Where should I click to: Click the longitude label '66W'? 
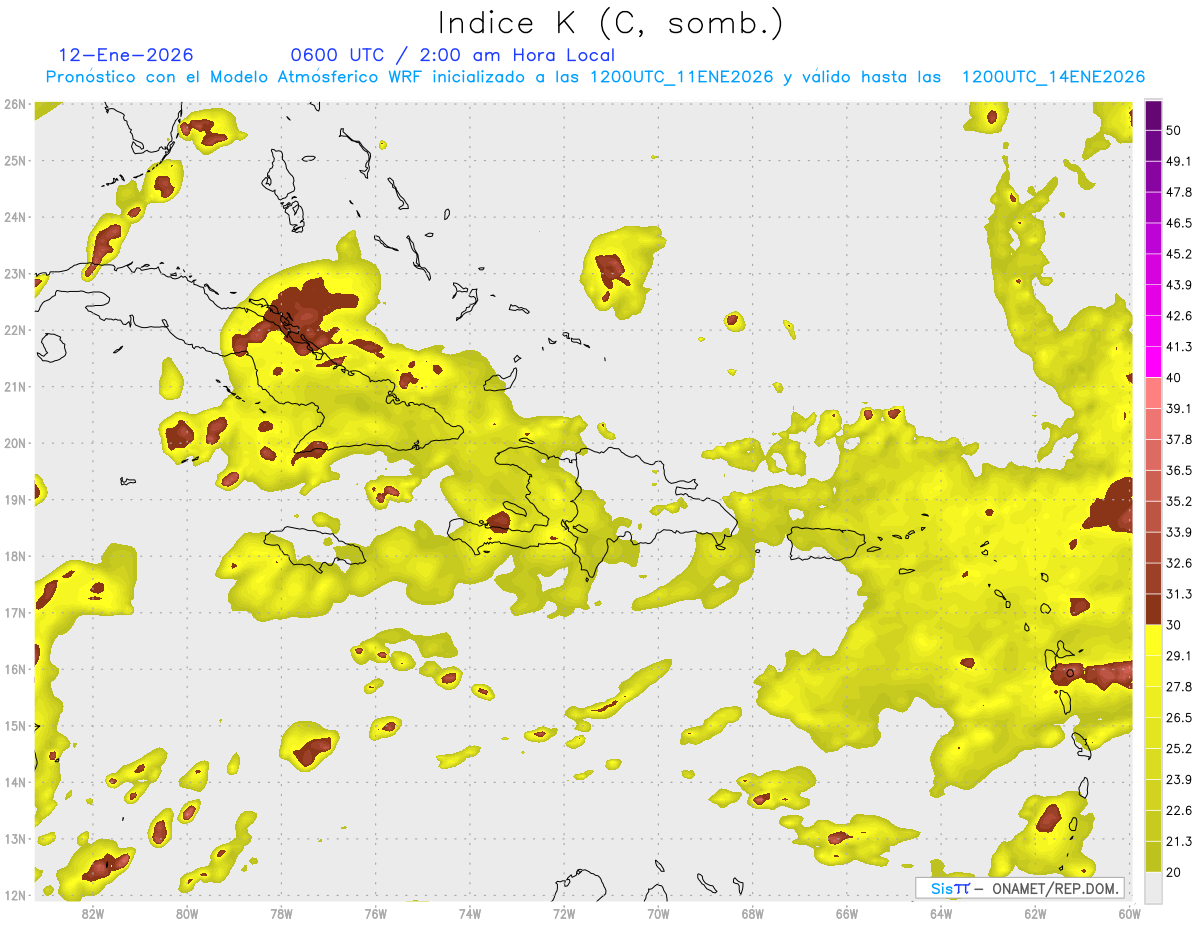click(846, 913)
